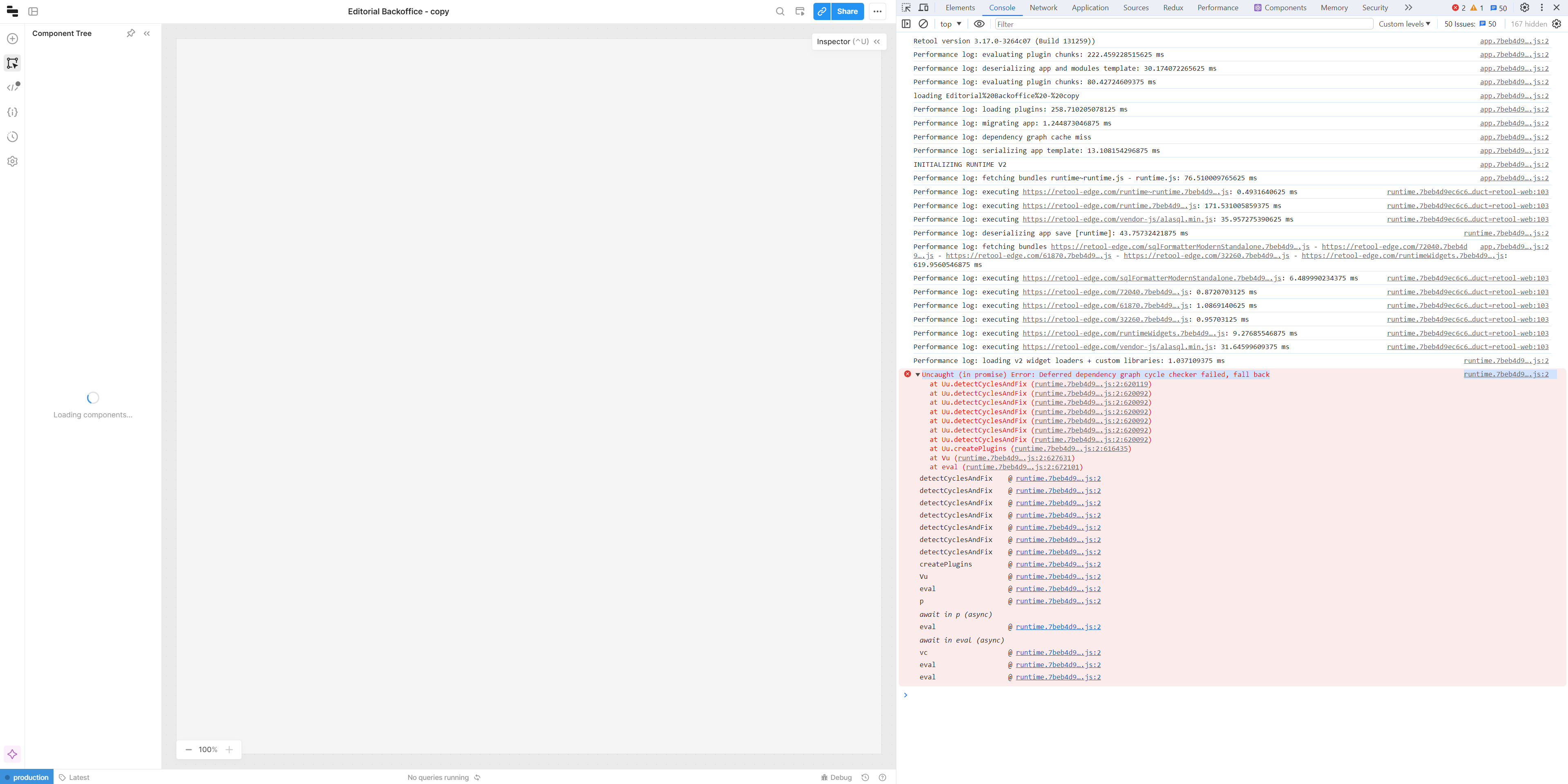The image size is (1568, 784).
Task: Open app.7beb4d9 source link on Retool version row
Action: click(1514, 41)
